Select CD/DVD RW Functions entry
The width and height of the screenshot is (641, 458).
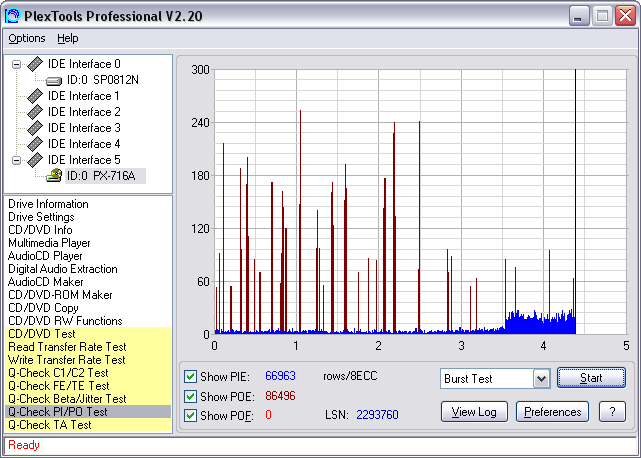65,321
